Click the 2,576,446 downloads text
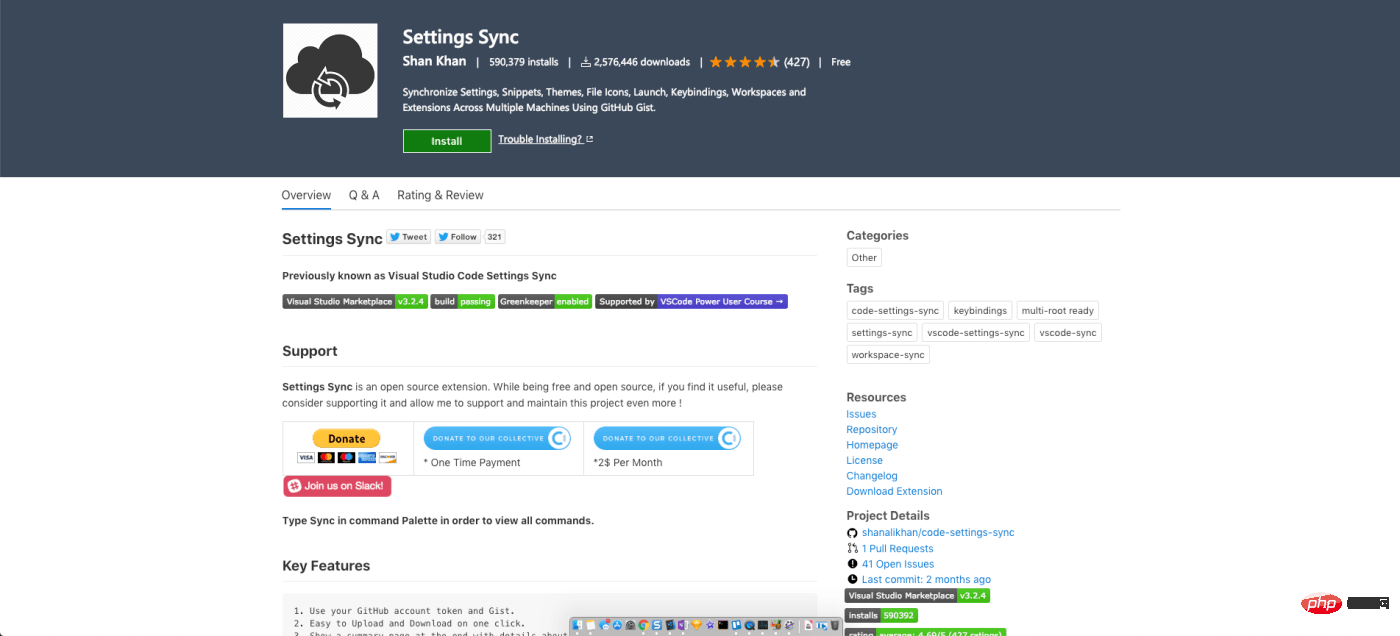 pyautogui.click(x=642, y=62)
